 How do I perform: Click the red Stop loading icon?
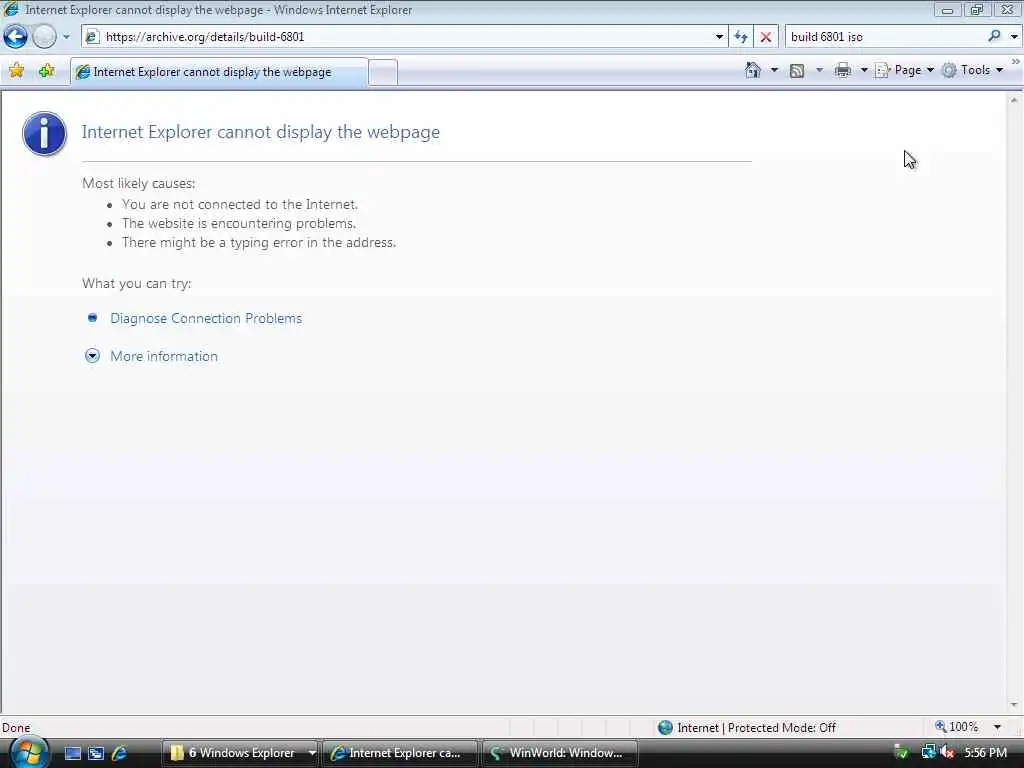[766, 37]
